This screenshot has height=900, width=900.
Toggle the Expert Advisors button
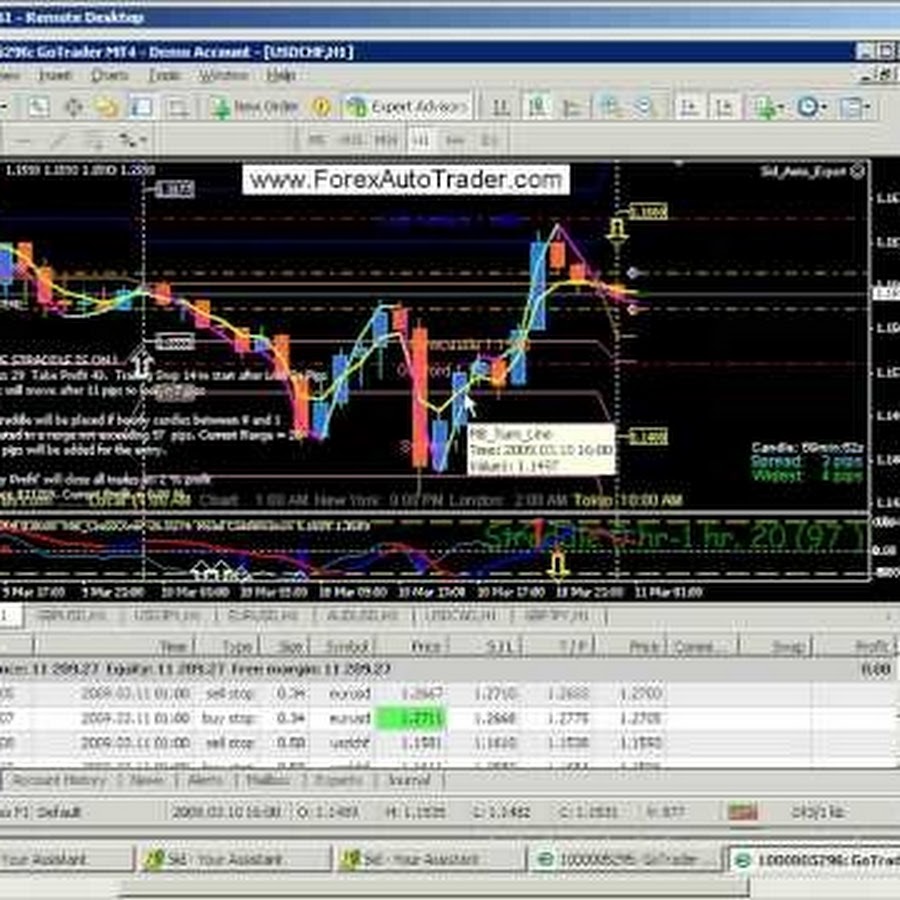pyautogui.click(x=406, y=107)
